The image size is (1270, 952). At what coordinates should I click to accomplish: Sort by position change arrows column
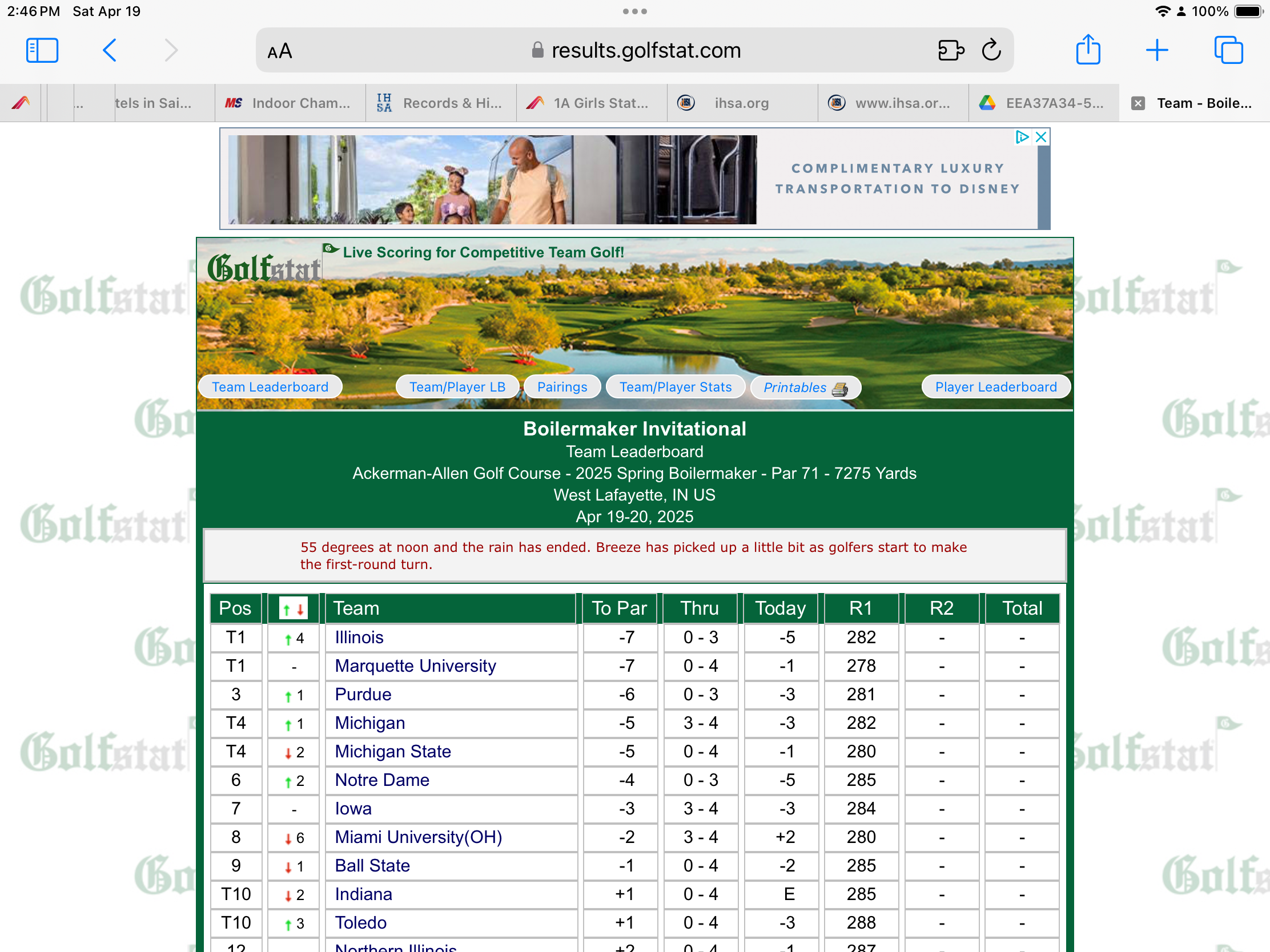click(x=294, y=608)
